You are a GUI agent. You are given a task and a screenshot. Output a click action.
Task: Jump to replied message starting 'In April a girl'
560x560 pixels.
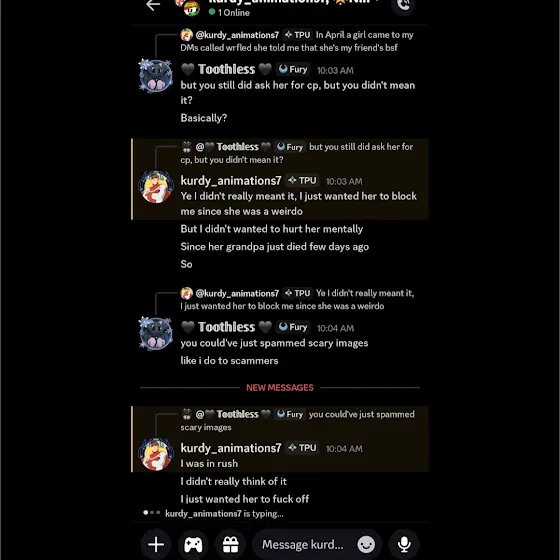click(x=297, y=41)
